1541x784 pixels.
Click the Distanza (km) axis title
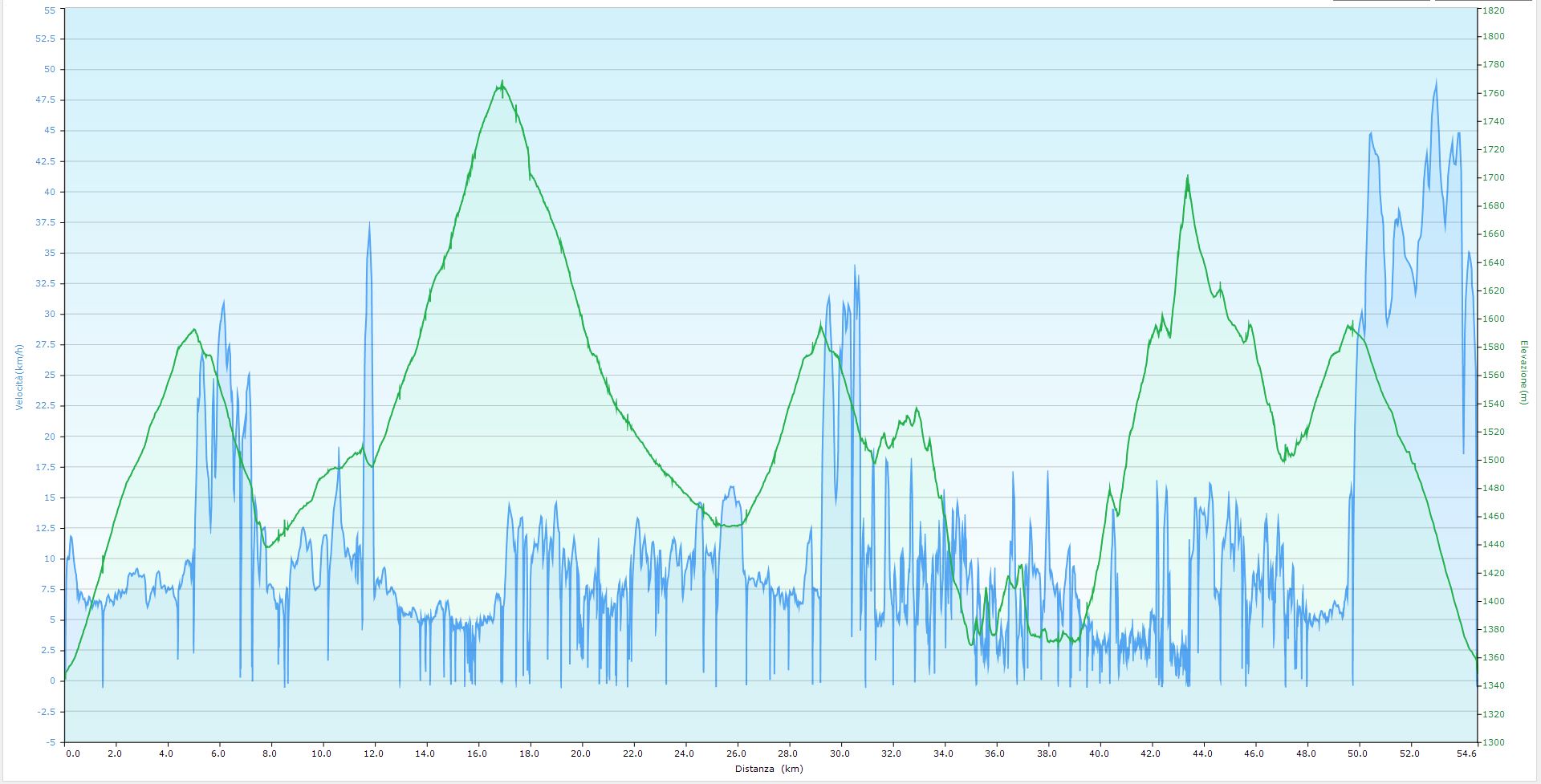[768, 768]
